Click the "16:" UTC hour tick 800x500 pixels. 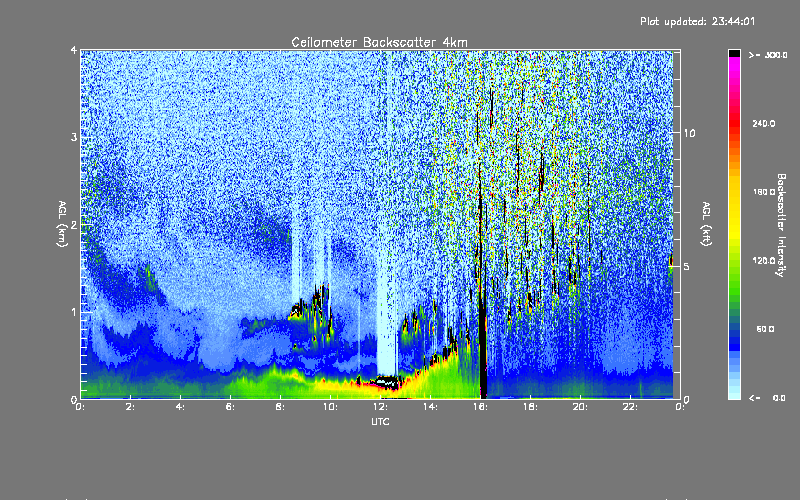[480, 407]
